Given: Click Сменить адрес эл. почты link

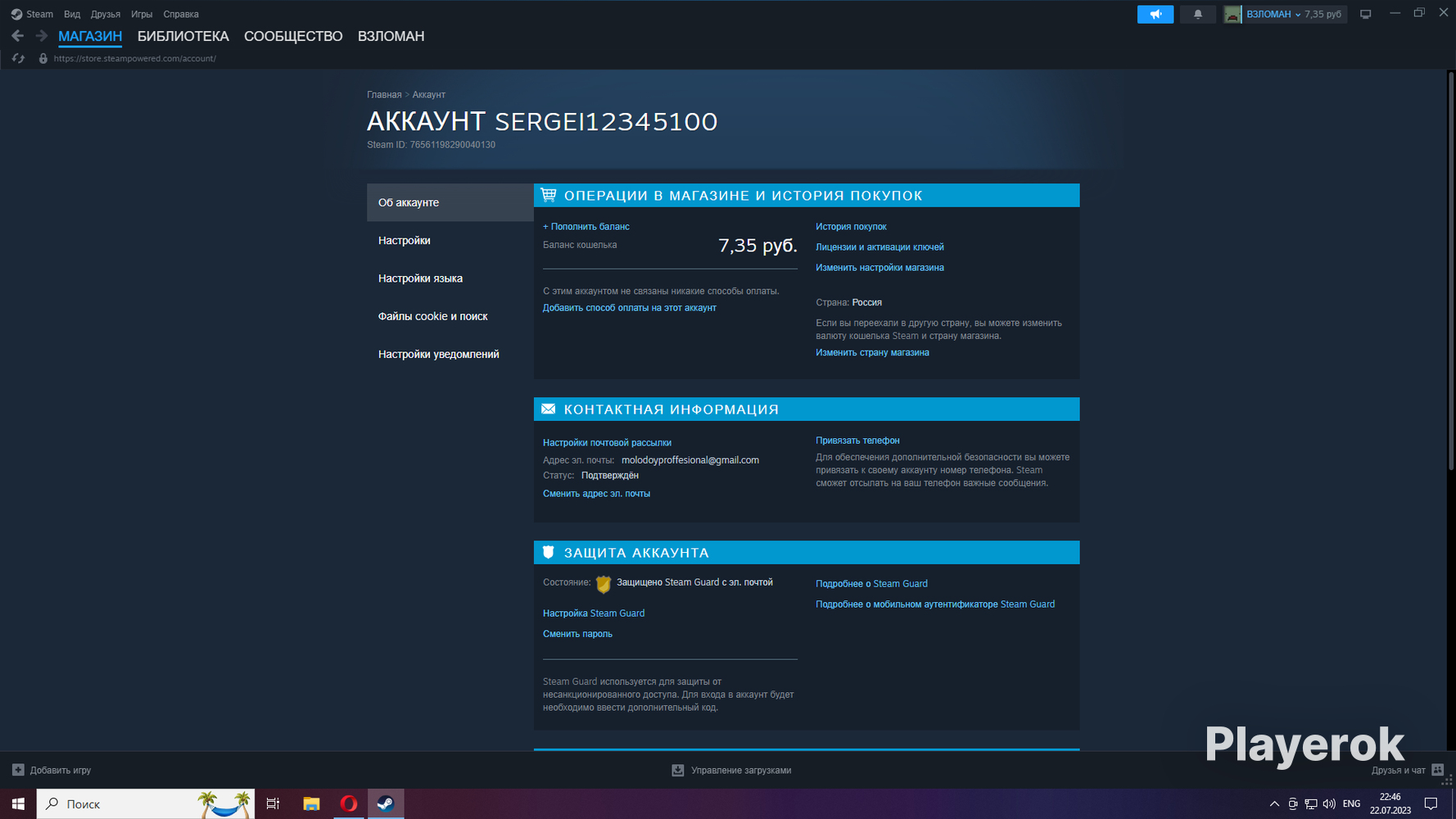Looking at the screenshot, I should click(x=596, y=494).
